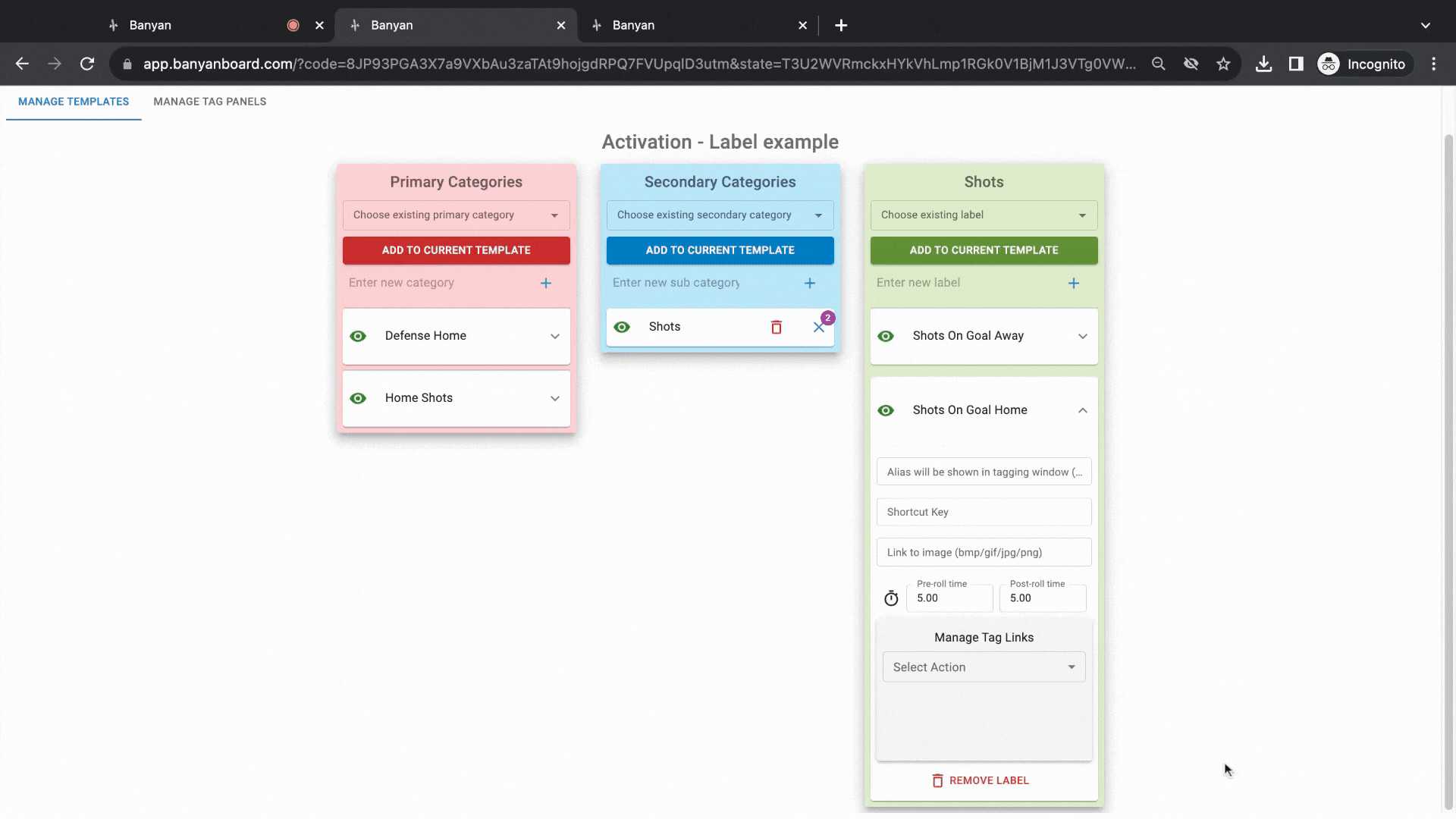Click the address bar URL

point(639,64)
